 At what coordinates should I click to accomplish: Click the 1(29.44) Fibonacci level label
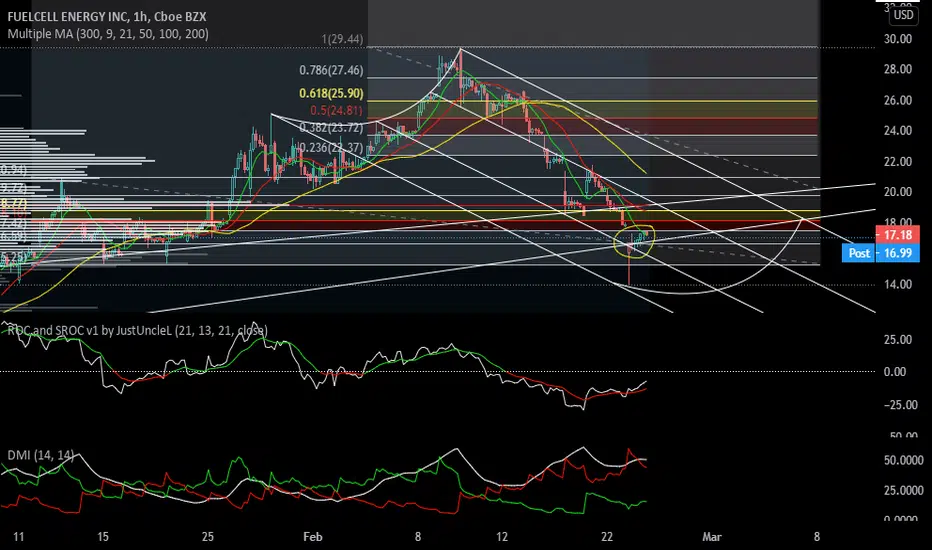[342, 39]
